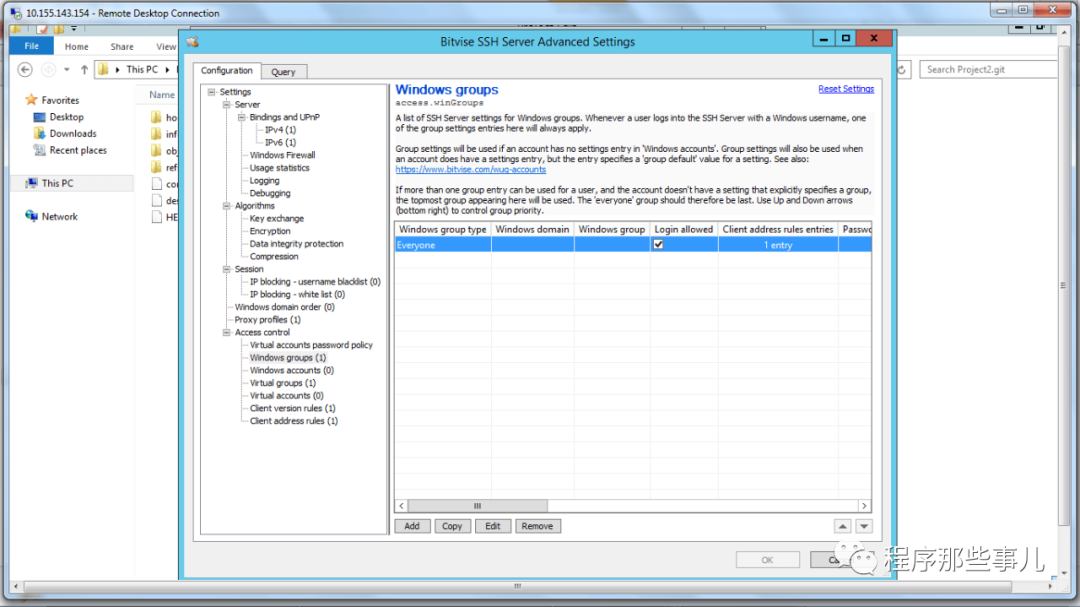Select Virtual groups (1) tree item
This screenshot has height=607, width=1080.
tap(283, 383)
